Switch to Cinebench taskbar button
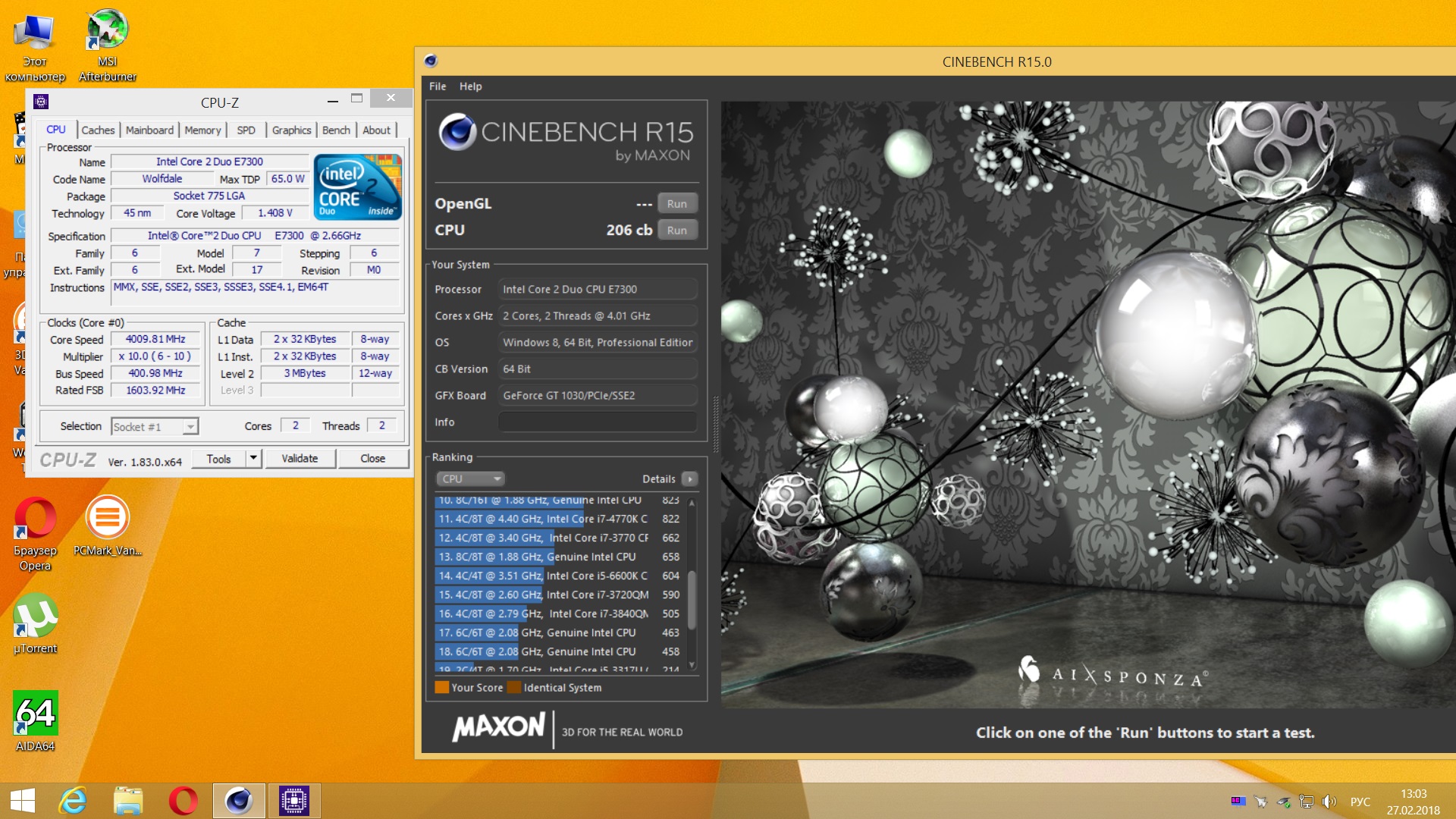 (239, 801)
